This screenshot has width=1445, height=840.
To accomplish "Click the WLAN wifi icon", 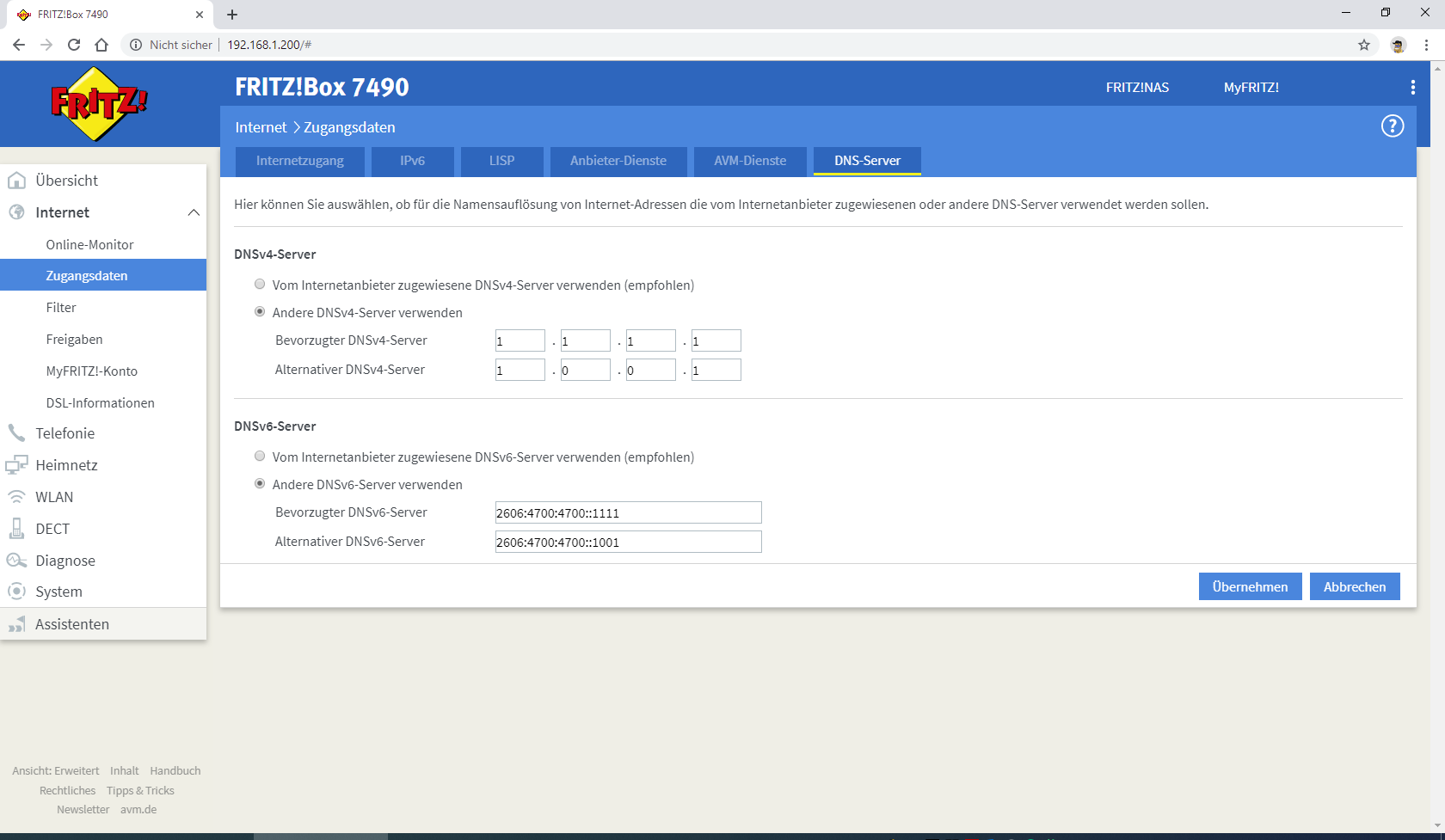I will point(16,497).
